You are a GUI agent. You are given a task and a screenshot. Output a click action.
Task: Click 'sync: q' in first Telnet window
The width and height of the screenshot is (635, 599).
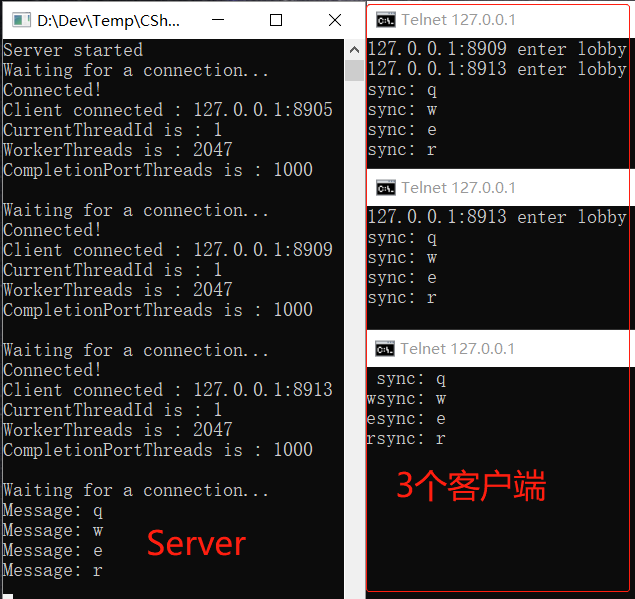pos(402,90)
